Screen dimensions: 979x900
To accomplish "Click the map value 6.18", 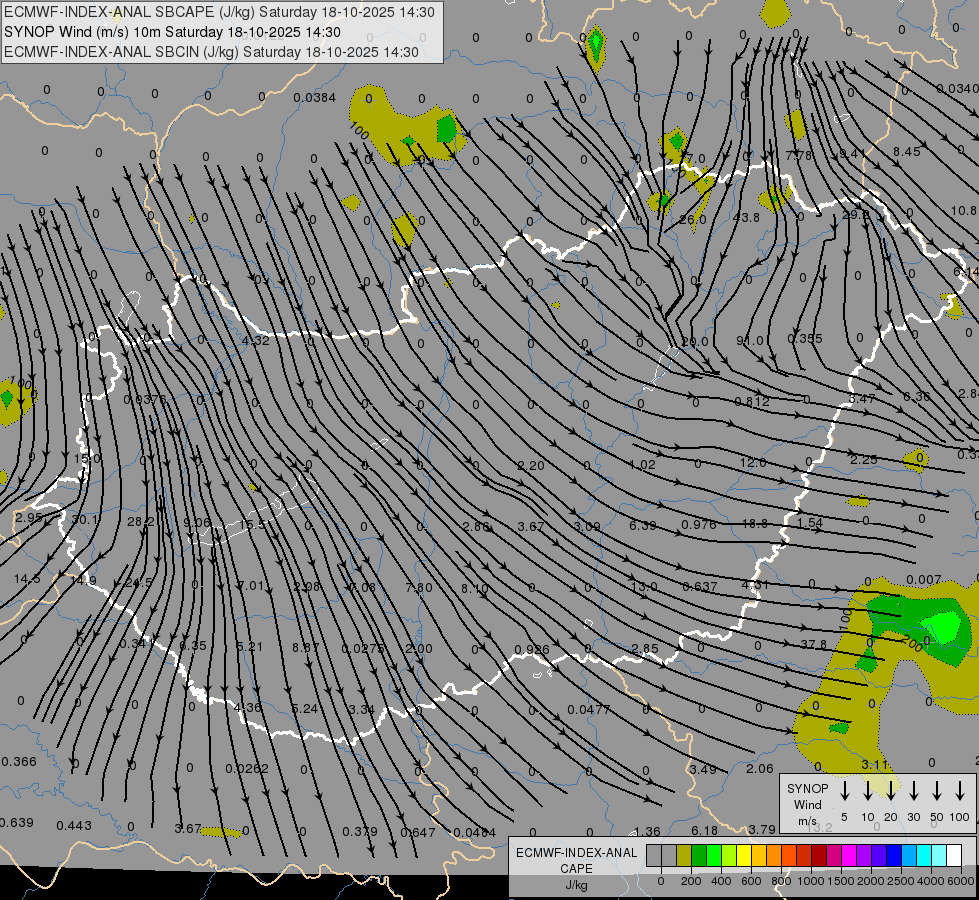I will click(705, 830).
